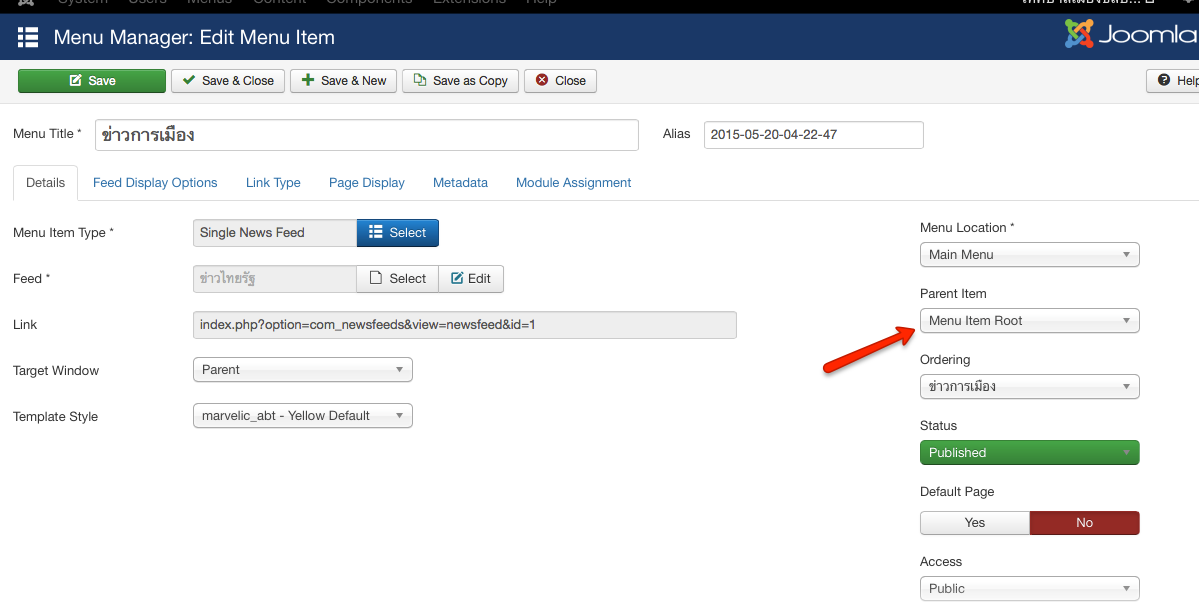This screenshot has width=1199, height=608.
Task: Open the Module Assignment tab
Action: (x=573, y=183)
